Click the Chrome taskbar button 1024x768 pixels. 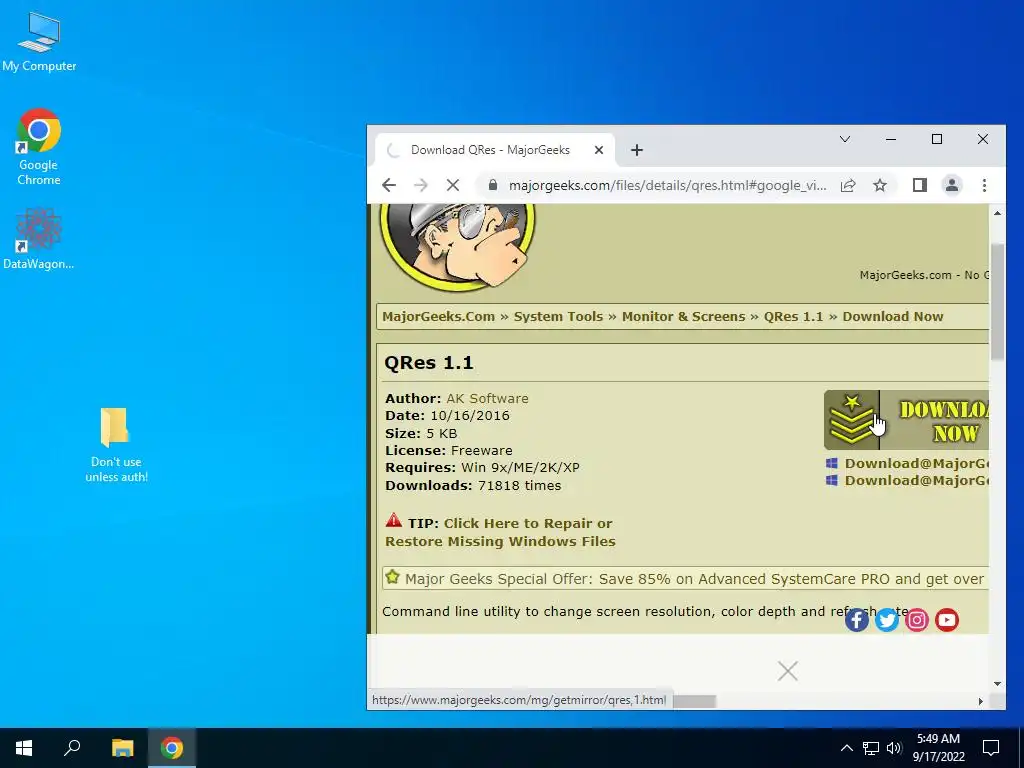tap(172, 748)
